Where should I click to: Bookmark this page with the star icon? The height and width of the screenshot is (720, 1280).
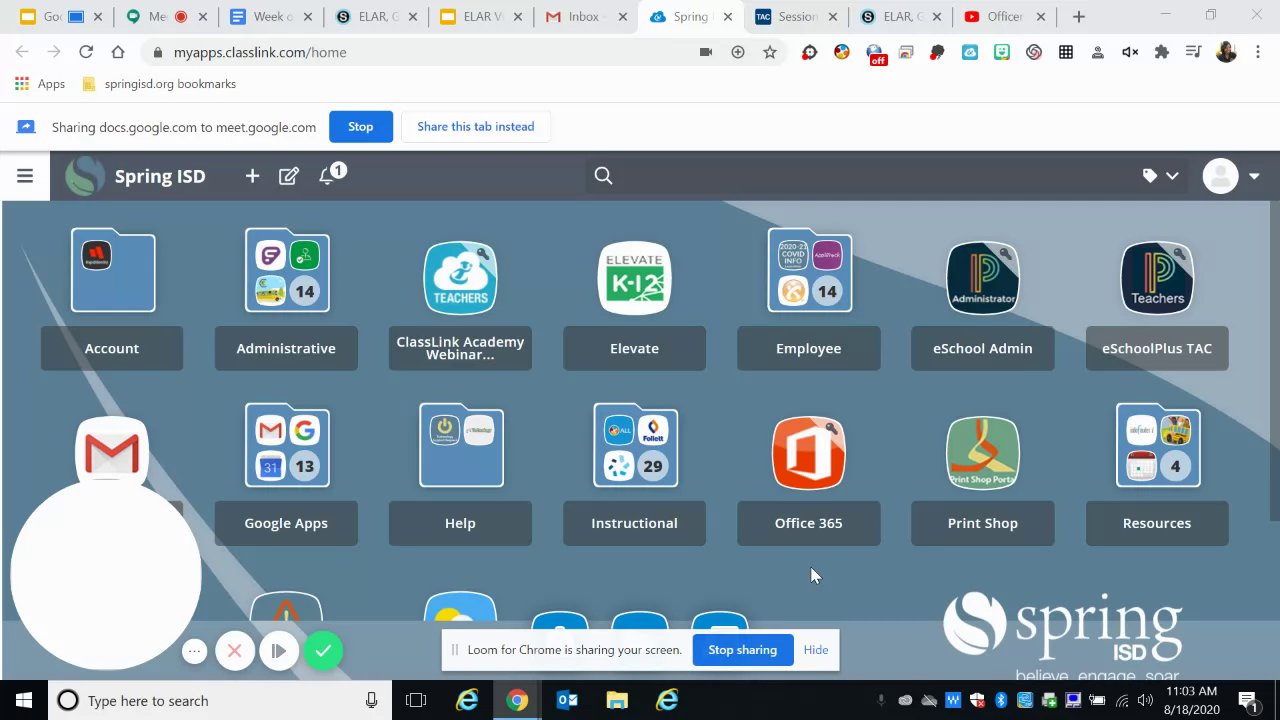click(770, 52)
